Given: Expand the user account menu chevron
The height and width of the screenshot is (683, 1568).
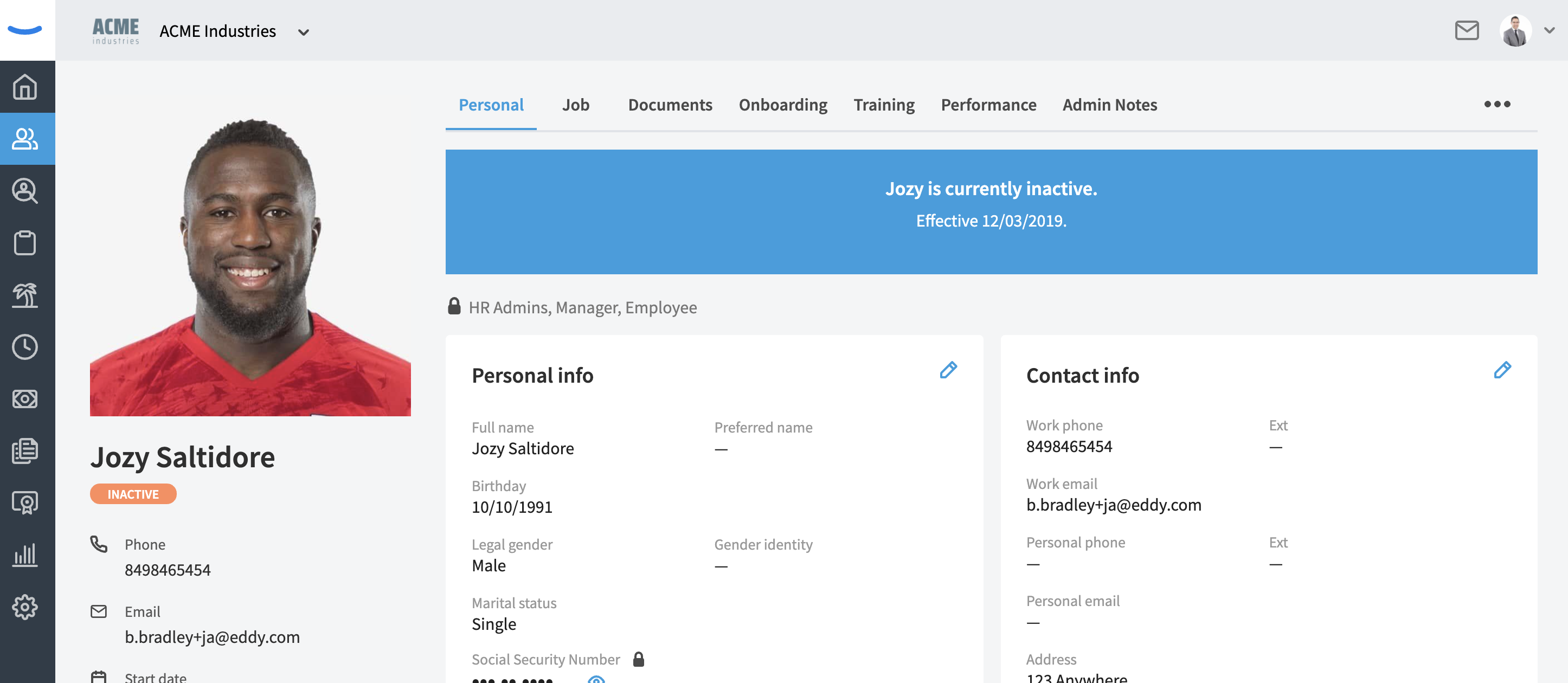Looking at the screenshot, I should pyautogui.click(x=1549, y=30).
